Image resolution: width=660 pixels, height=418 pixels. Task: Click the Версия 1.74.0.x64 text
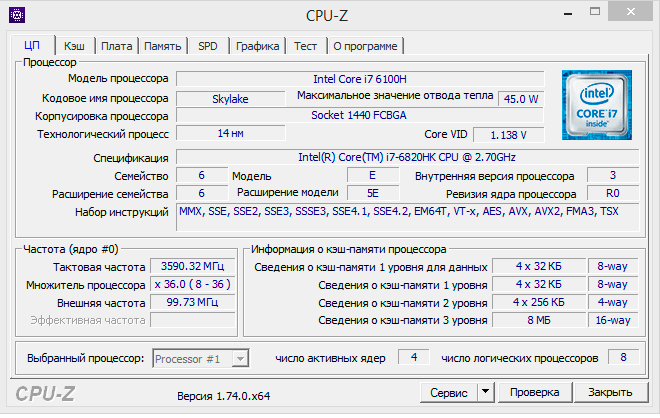click(224, 396)
